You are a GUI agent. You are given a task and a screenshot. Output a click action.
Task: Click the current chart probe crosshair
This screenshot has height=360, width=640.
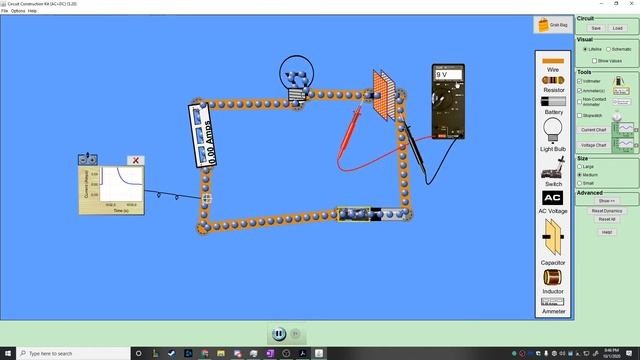[207, 198]
